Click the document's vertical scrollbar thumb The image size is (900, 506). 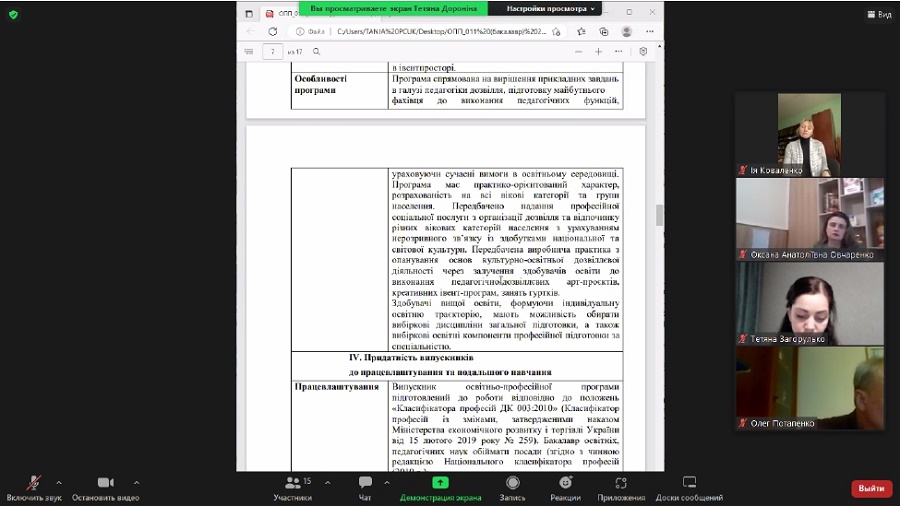[x=658, y=214]
